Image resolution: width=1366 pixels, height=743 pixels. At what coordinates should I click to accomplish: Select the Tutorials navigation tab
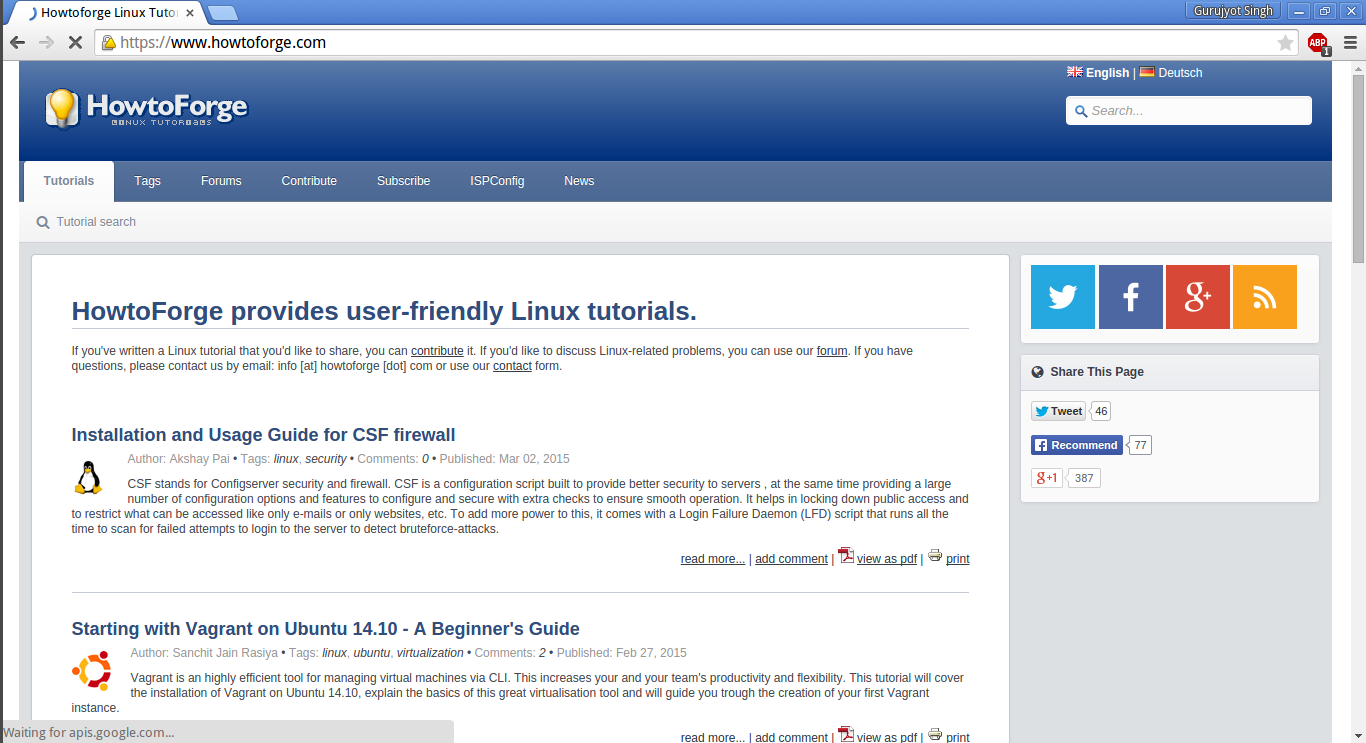pos(69,181)
